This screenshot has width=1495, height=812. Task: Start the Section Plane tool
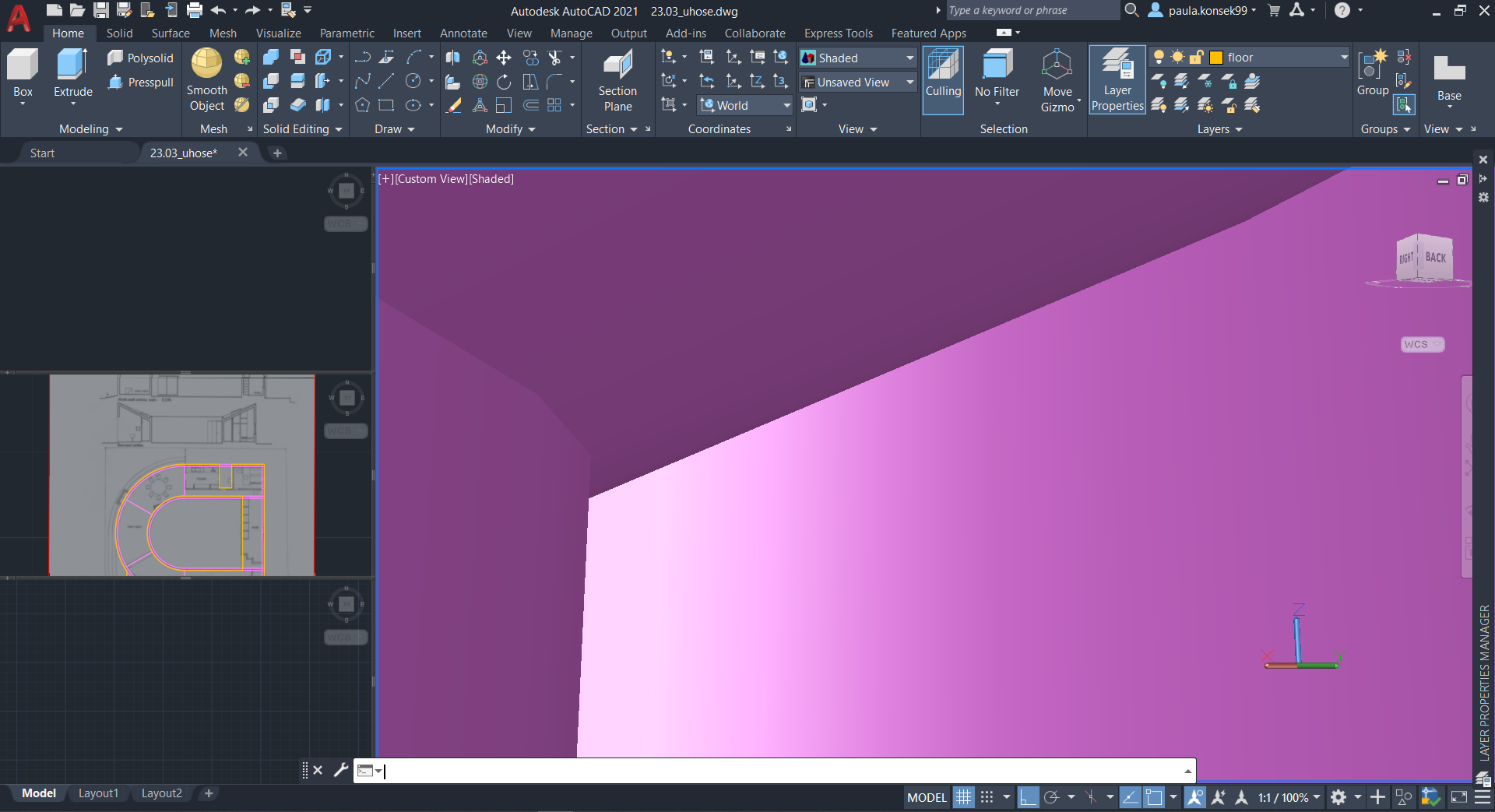[617, 81]
